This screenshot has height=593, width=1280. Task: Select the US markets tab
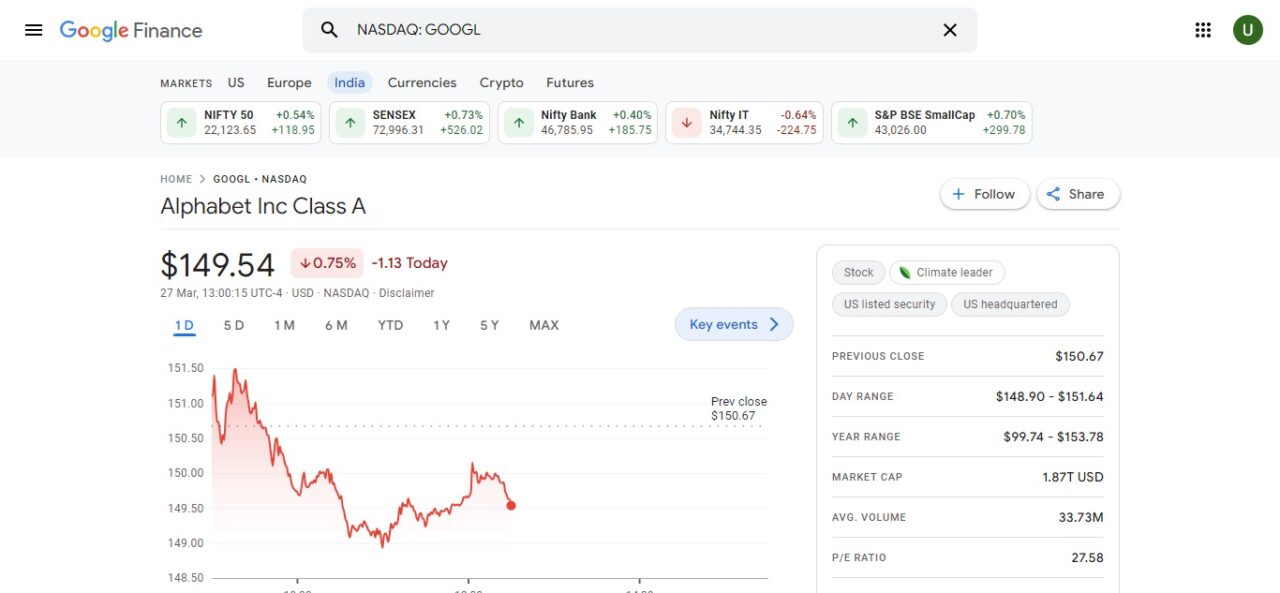point(236,83)
